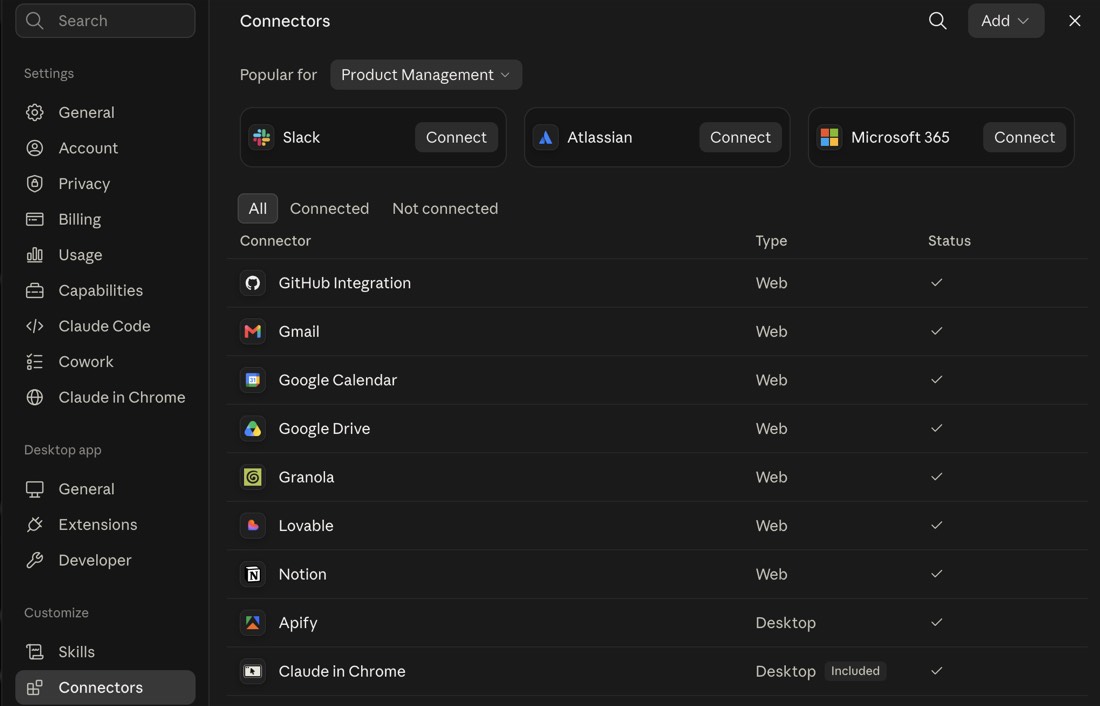The image size is (1100, 706).
Task: Click the globe icon for Claude in Chrome
Action: tap(34, 397)
